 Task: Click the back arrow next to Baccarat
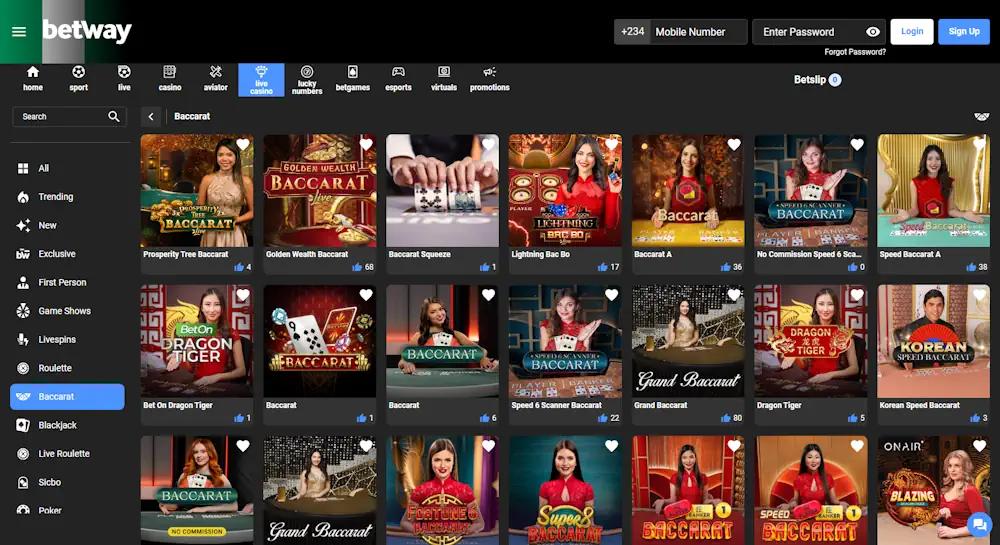[x=151, y=117]
